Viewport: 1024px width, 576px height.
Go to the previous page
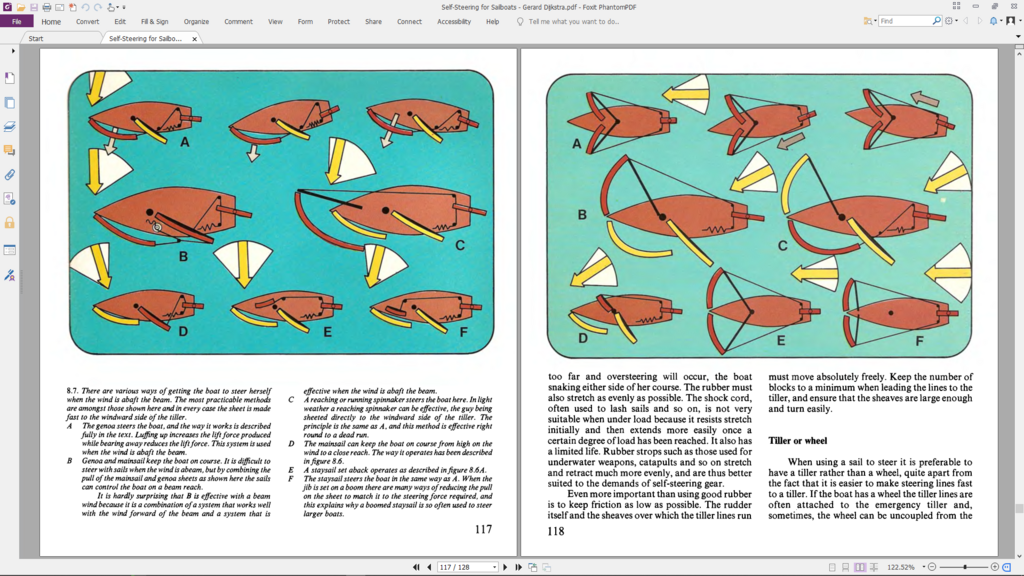429,567
